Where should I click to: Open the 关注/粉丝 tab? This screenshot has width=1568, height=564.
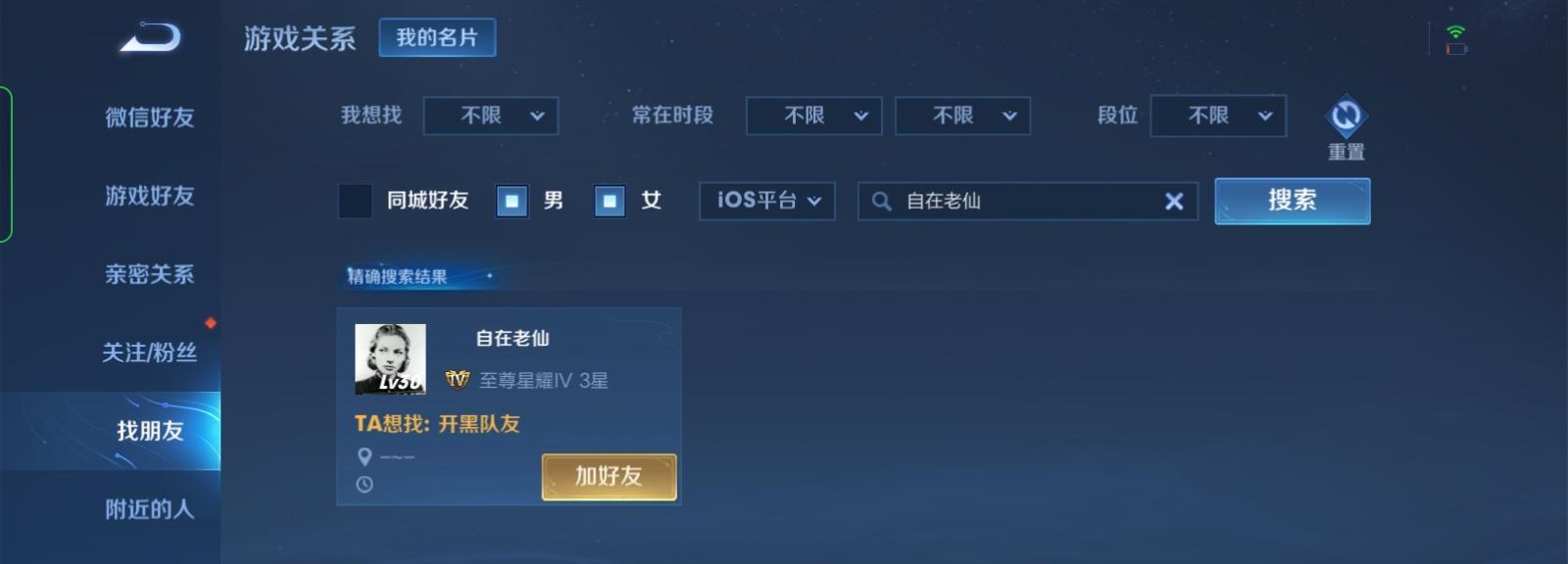tap(150, 352)
